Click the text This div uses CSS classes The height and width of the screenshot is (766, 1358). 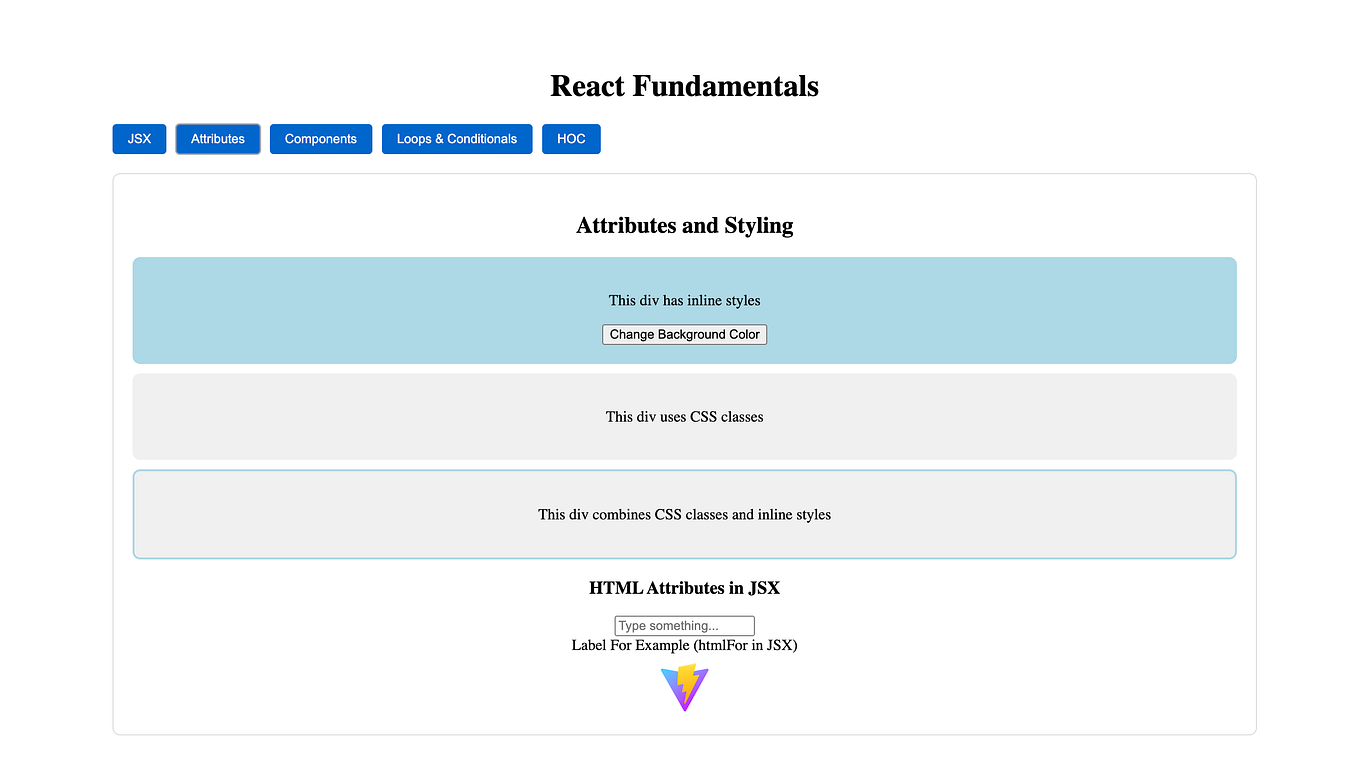[x=684, y=416]
